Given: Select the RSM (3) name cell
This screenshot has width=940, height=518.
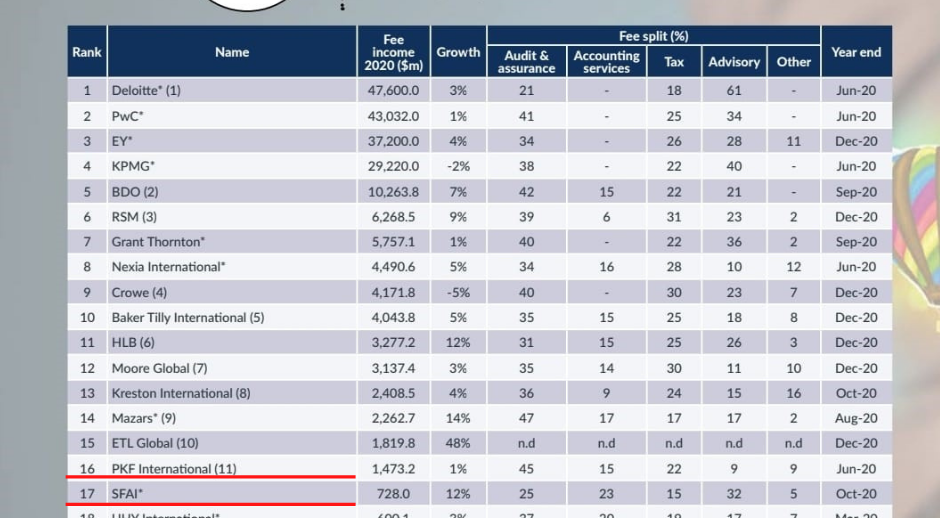Looking at the screenshot, I should [x=232, y=216].
